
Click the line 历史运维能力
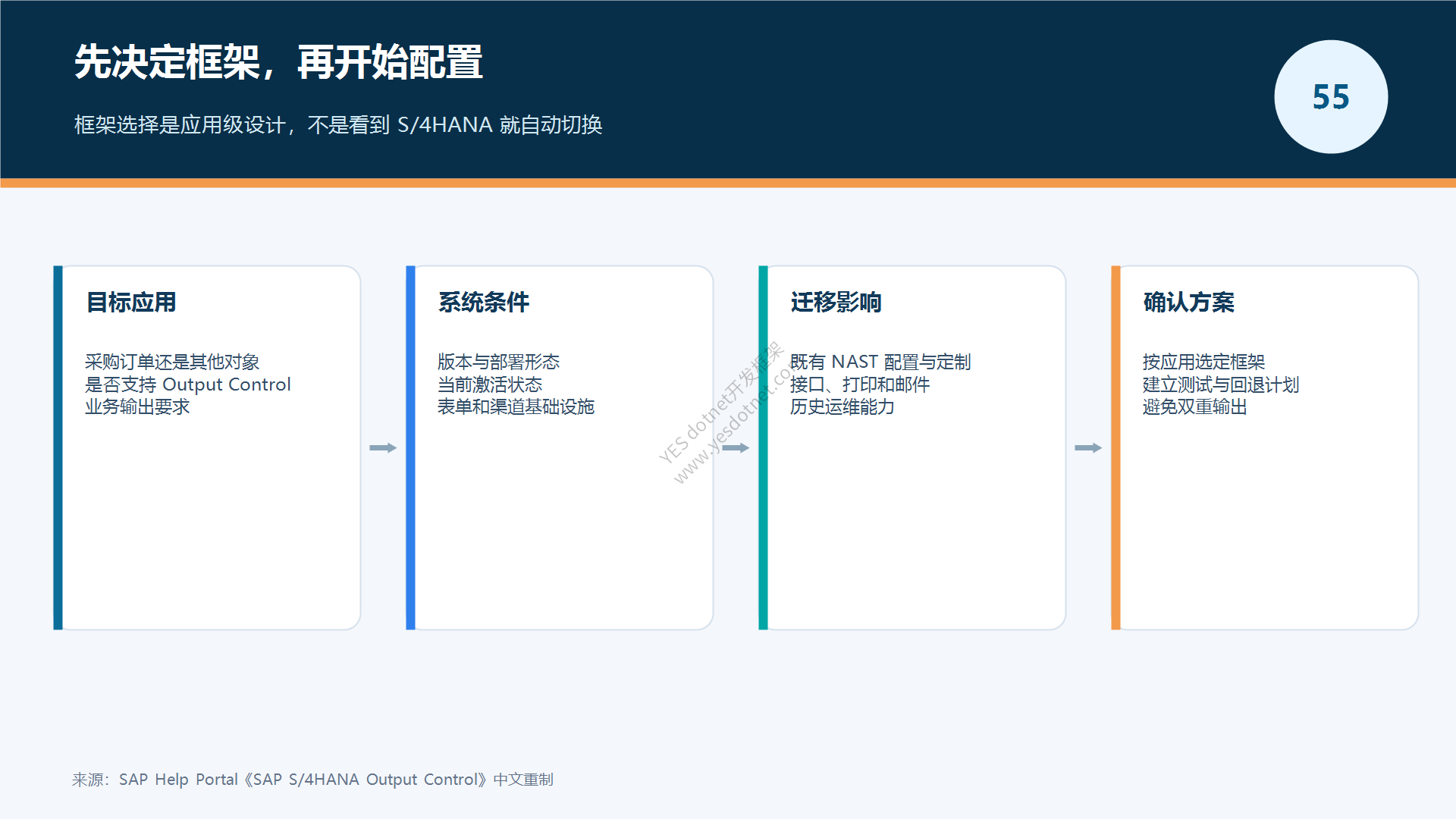tap(842, 406)
